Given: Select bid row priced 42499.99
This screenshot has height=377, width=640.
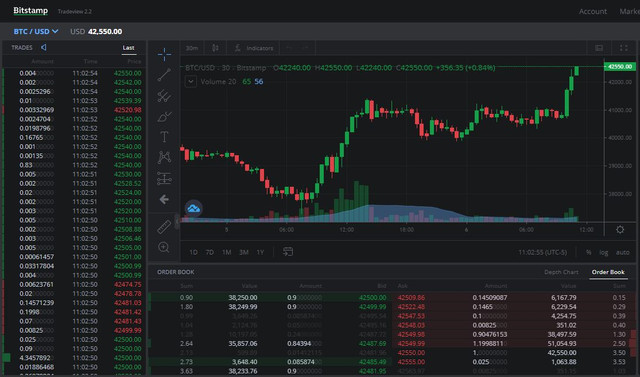Looking at the screenshot, I should (x=270, y=307).
